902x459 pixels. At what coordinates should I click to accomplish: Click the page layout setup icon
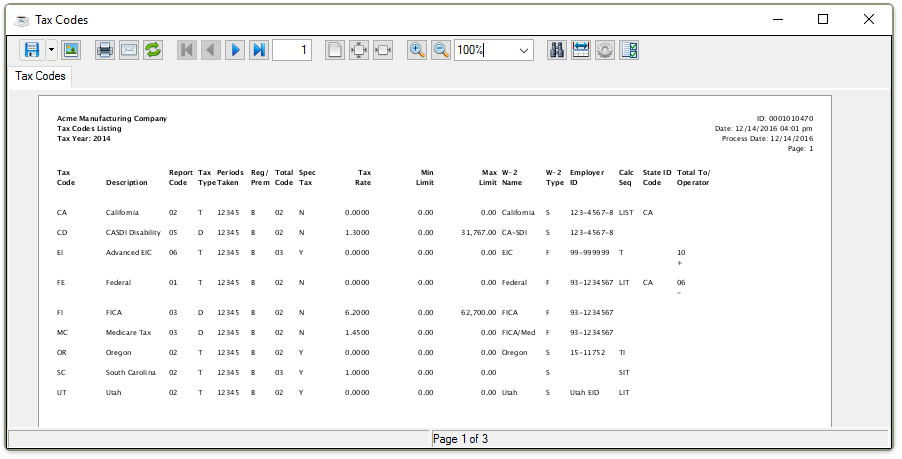point(581,50)
